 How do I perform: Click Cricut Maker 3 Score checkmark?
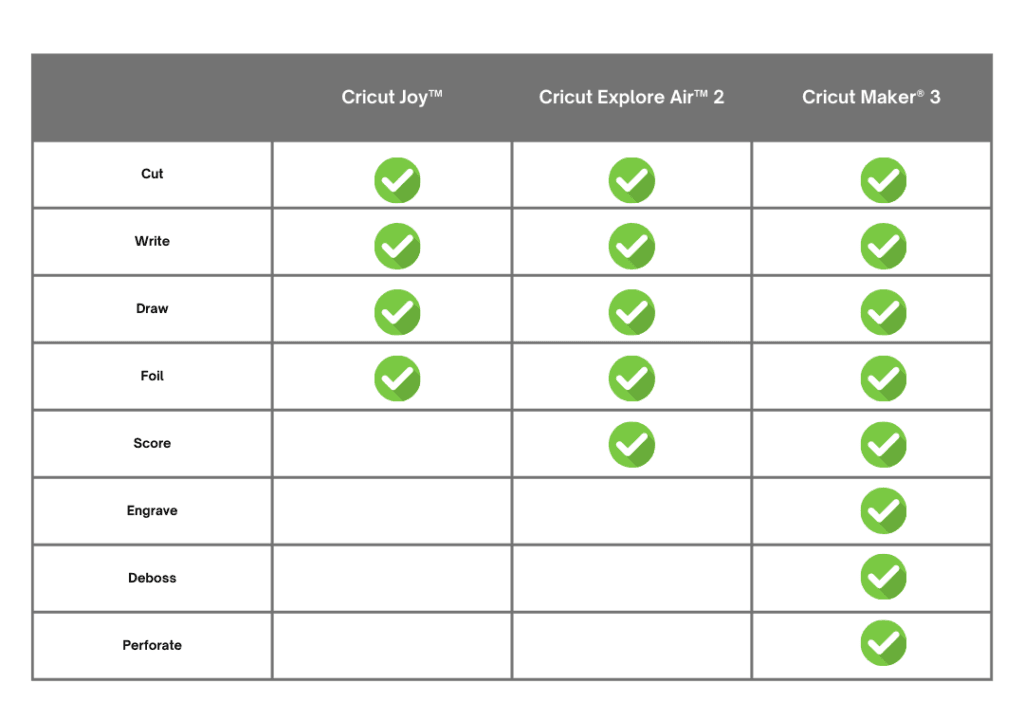click(x=883, y=444)
